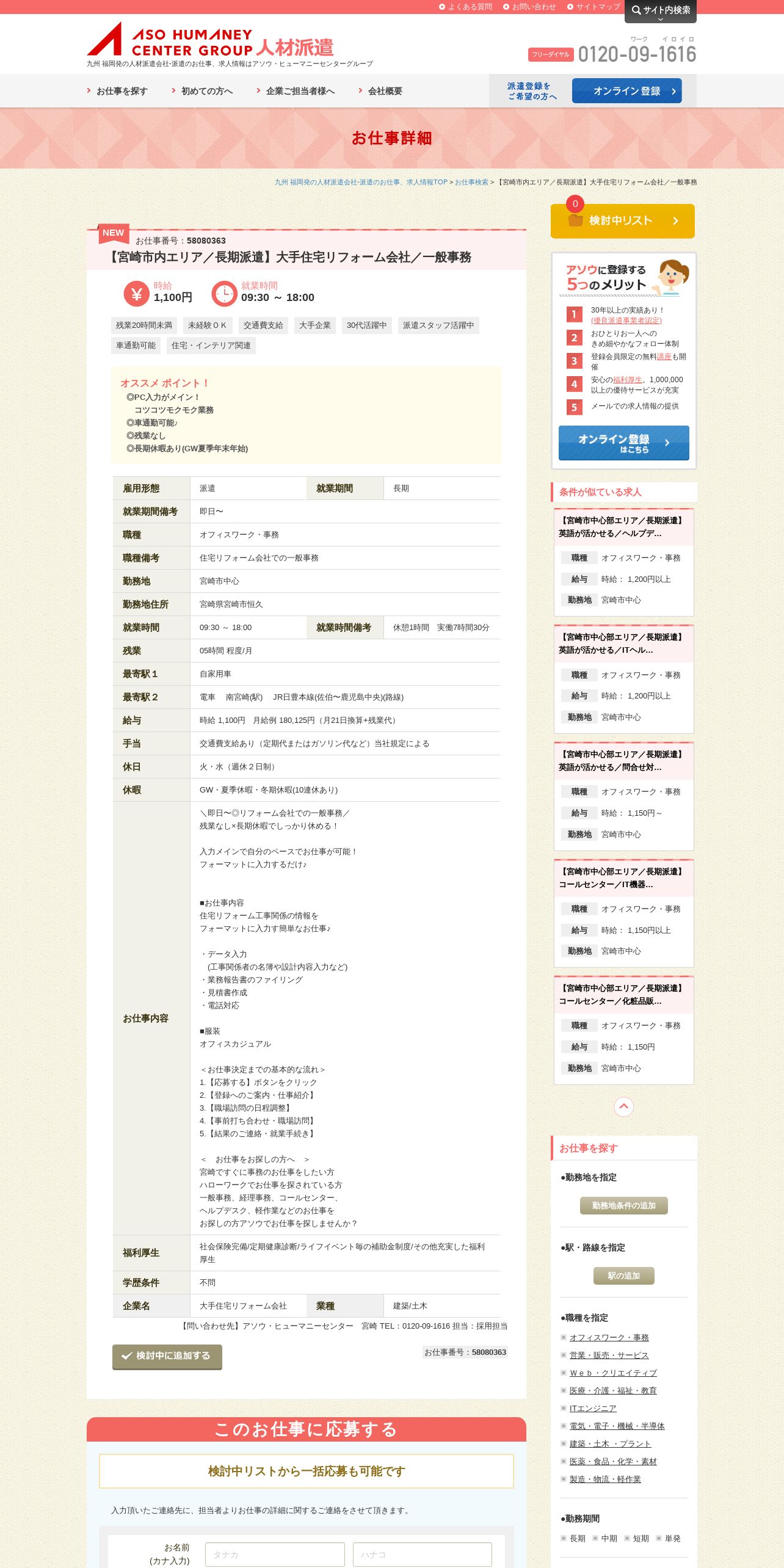Click phone number 0120-09-1616
The width and height of the screenshot is (784, 1568).
[637, 54]
